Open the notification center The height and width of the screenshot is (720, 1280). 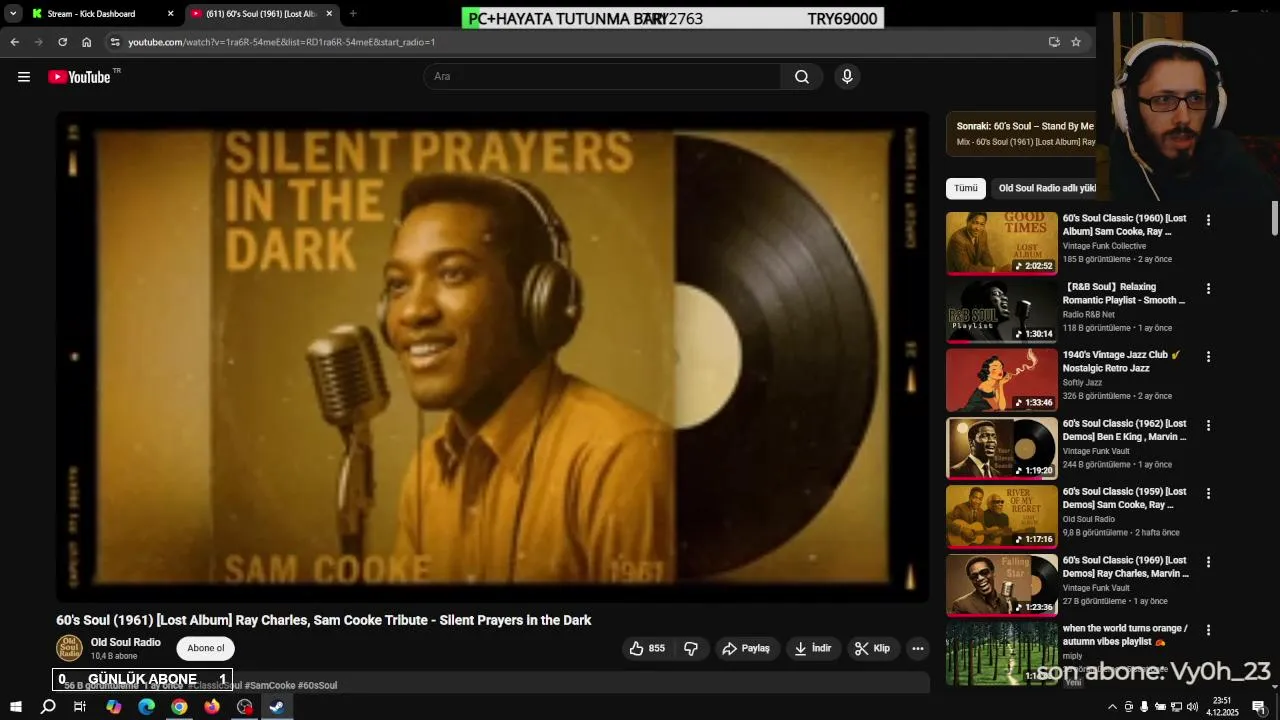click(1259, 707)
